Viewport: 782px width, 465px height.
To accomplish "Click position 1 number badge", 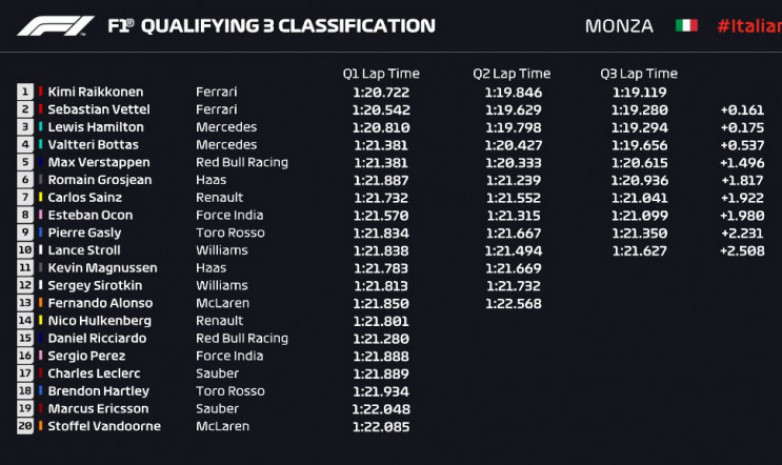I will click(25, 92).
